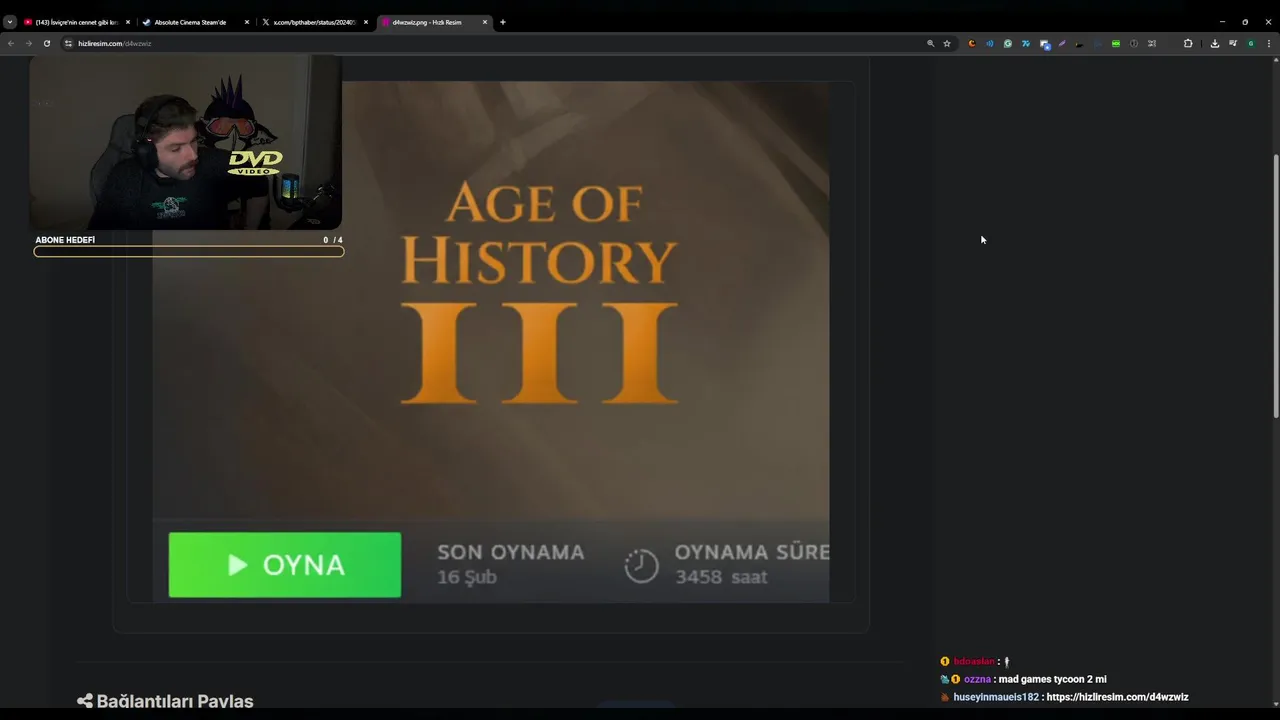
Task: Open the tab search dropdown arrow
Action: [10, 22]
